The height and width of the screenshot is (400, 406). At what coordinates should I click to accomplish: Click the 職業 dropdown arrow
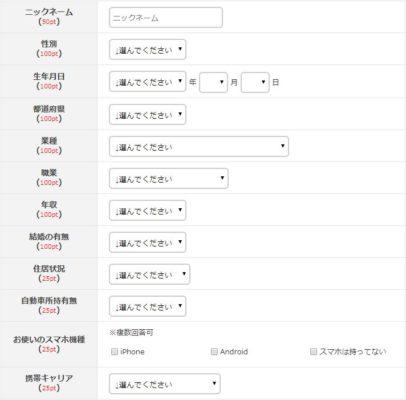pyautogui.click(x=222, y=178)
